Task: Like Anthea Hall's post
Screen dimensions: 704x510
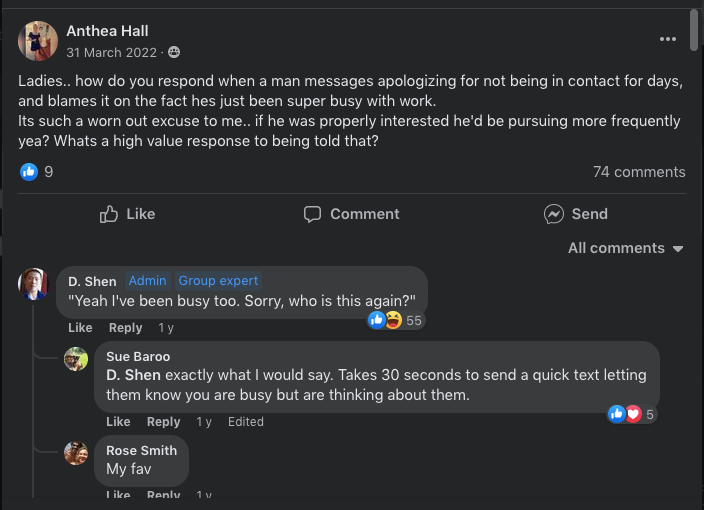Action: pos(127,214)
